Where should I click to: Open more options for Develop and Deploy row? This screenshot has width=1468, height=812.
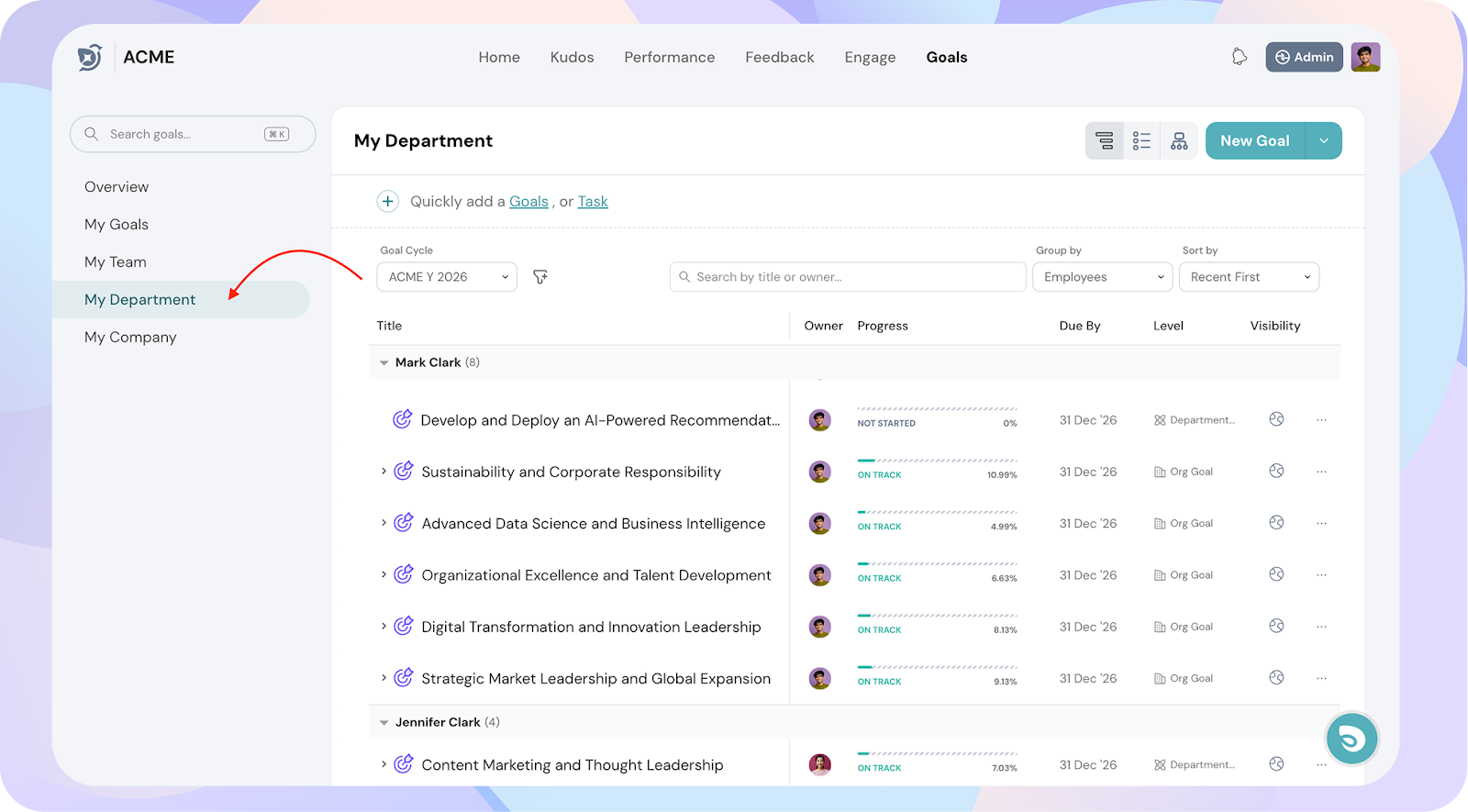pos(1321,420)
